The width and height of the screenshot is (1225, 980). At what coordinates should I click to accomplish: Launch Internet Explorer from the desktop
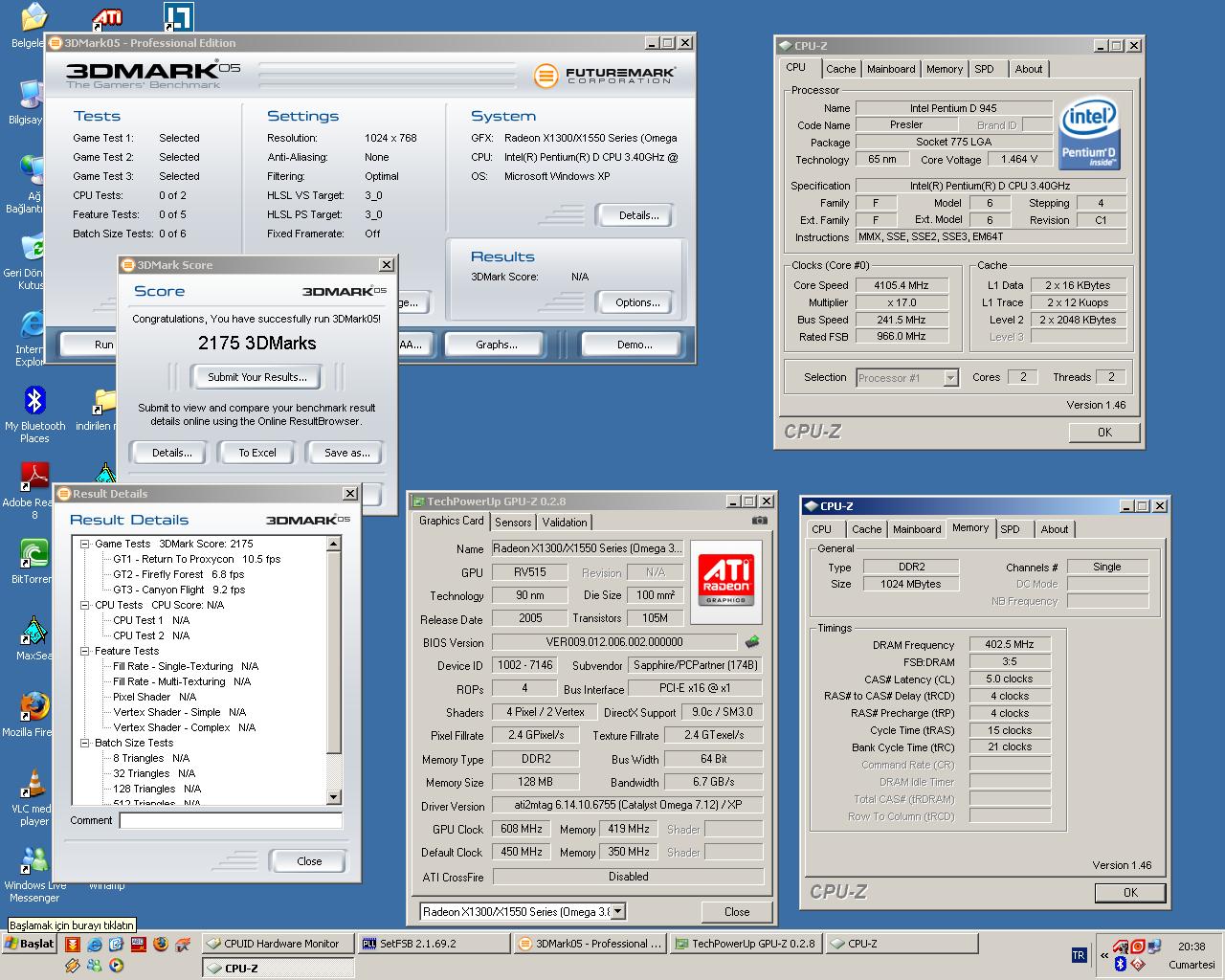point(32,324)
